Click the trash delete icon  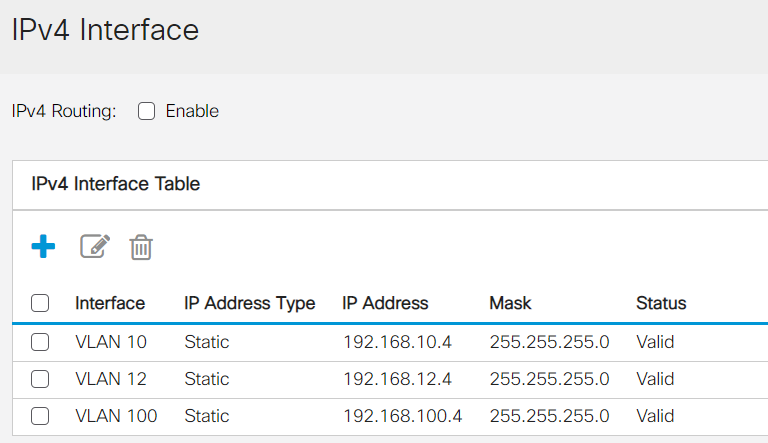tap(141, 247)
